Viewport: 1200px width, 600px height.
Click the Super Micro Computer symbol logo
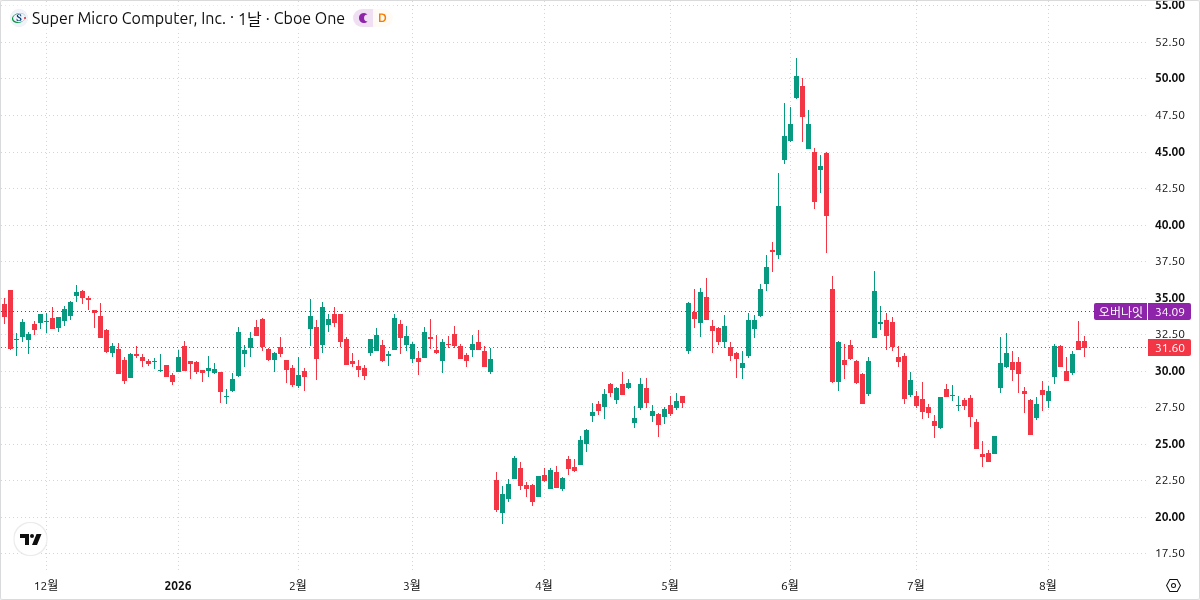[18, 18]
